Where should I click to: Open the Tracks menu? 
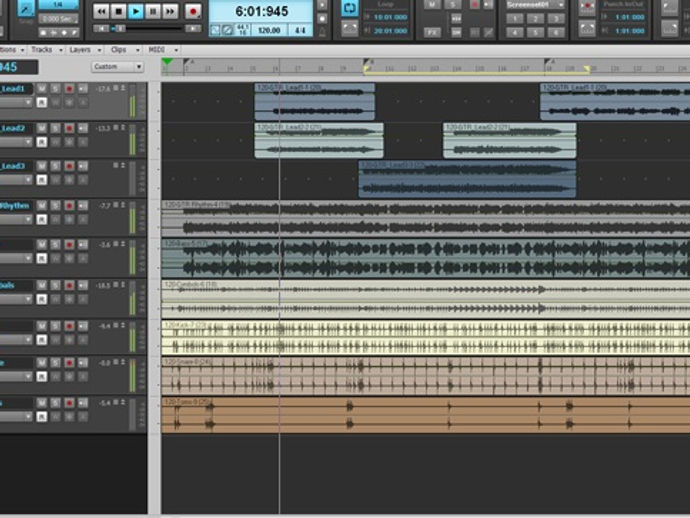click(x=46, y=50)
